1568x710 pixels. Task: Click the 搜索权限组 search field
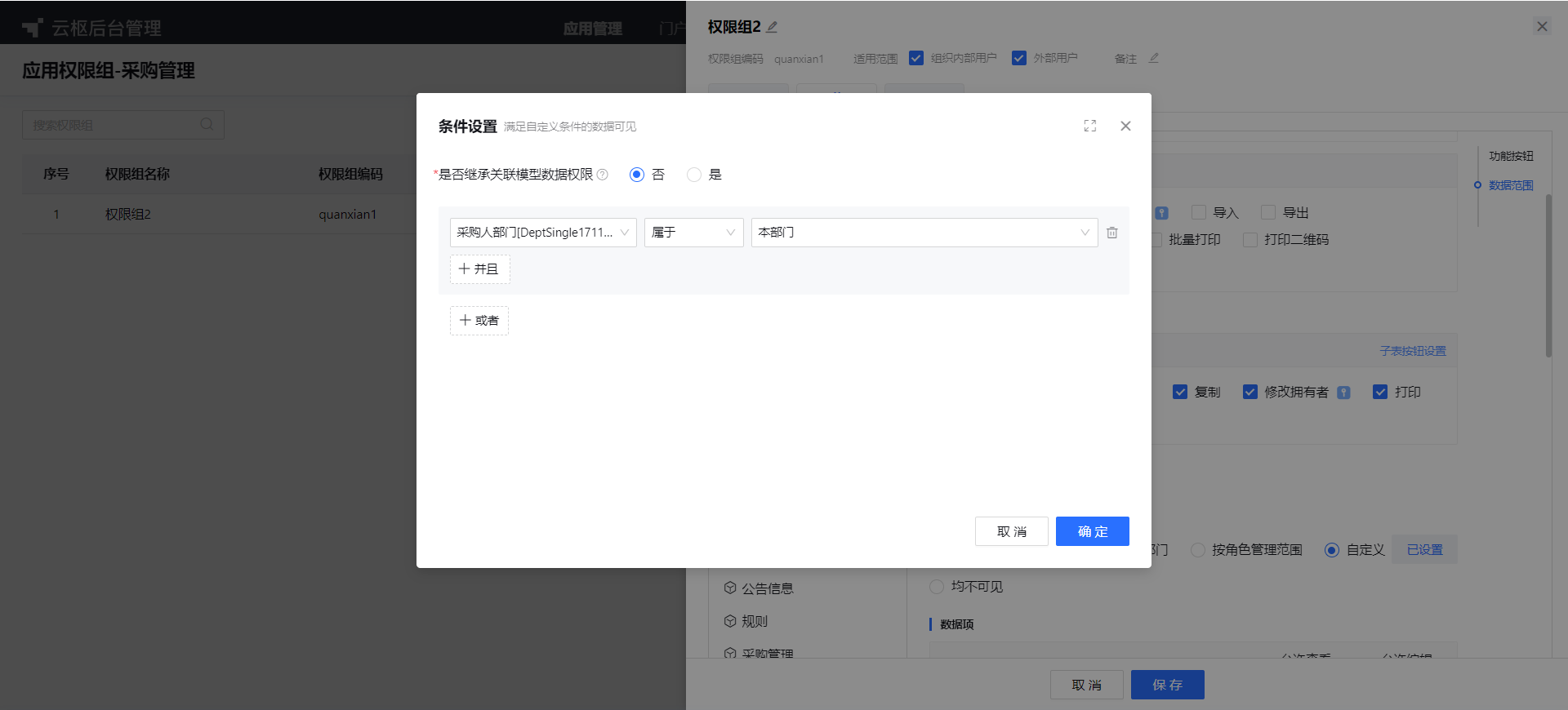[123, 125]
